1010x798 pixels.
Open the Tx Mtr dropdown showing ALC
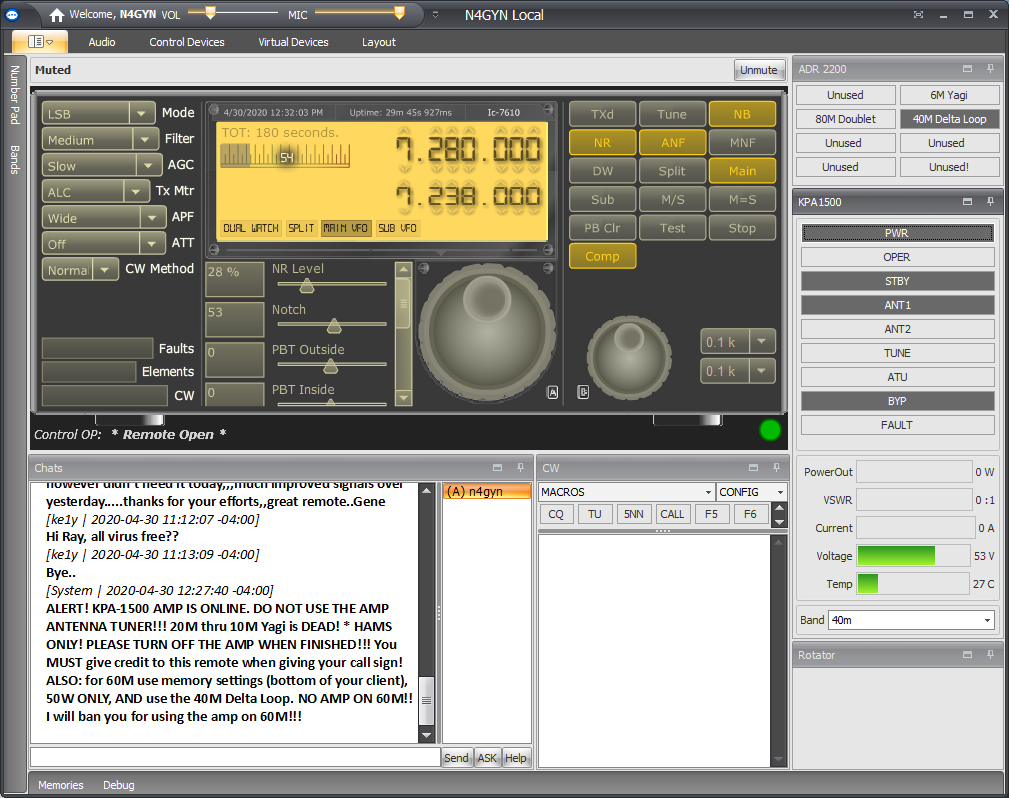click(95, 192)
